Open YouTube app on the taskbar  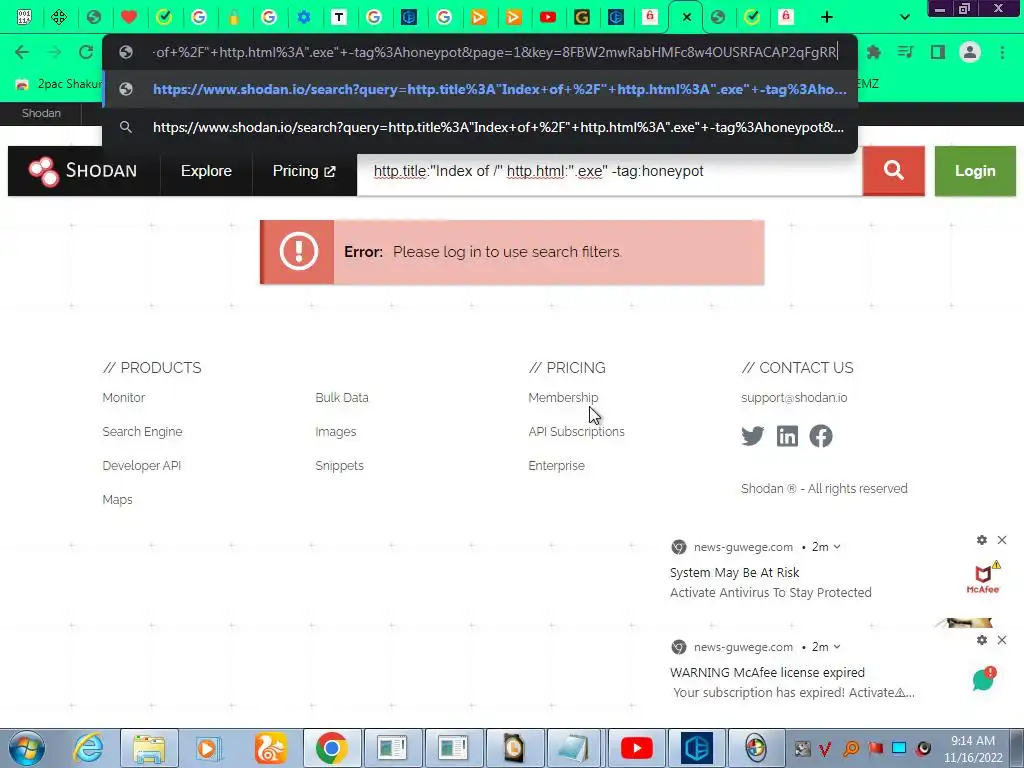(x=637, y=748)
